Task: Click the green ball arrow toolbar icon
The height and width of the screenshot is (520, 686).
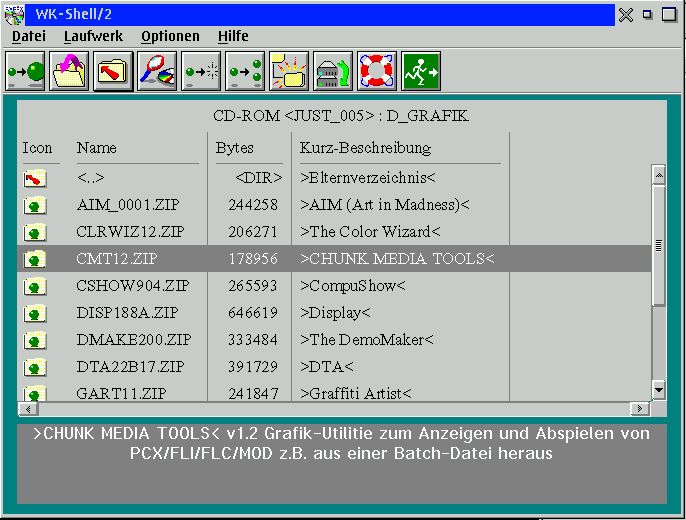Action: point(25,71)
